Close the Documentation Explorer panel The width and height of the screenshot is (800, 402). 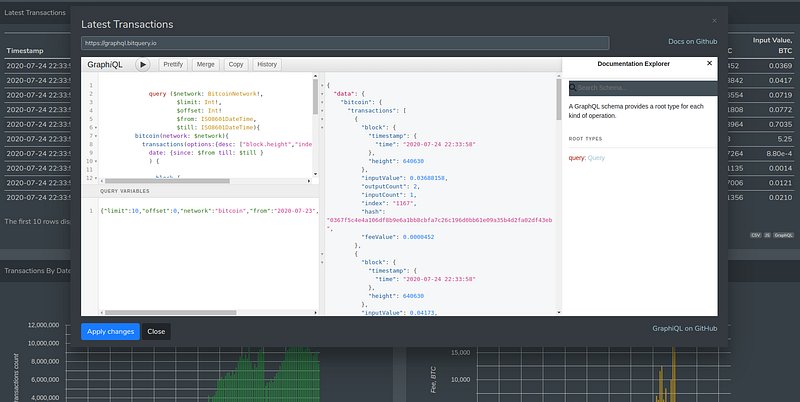click(709, 63)
